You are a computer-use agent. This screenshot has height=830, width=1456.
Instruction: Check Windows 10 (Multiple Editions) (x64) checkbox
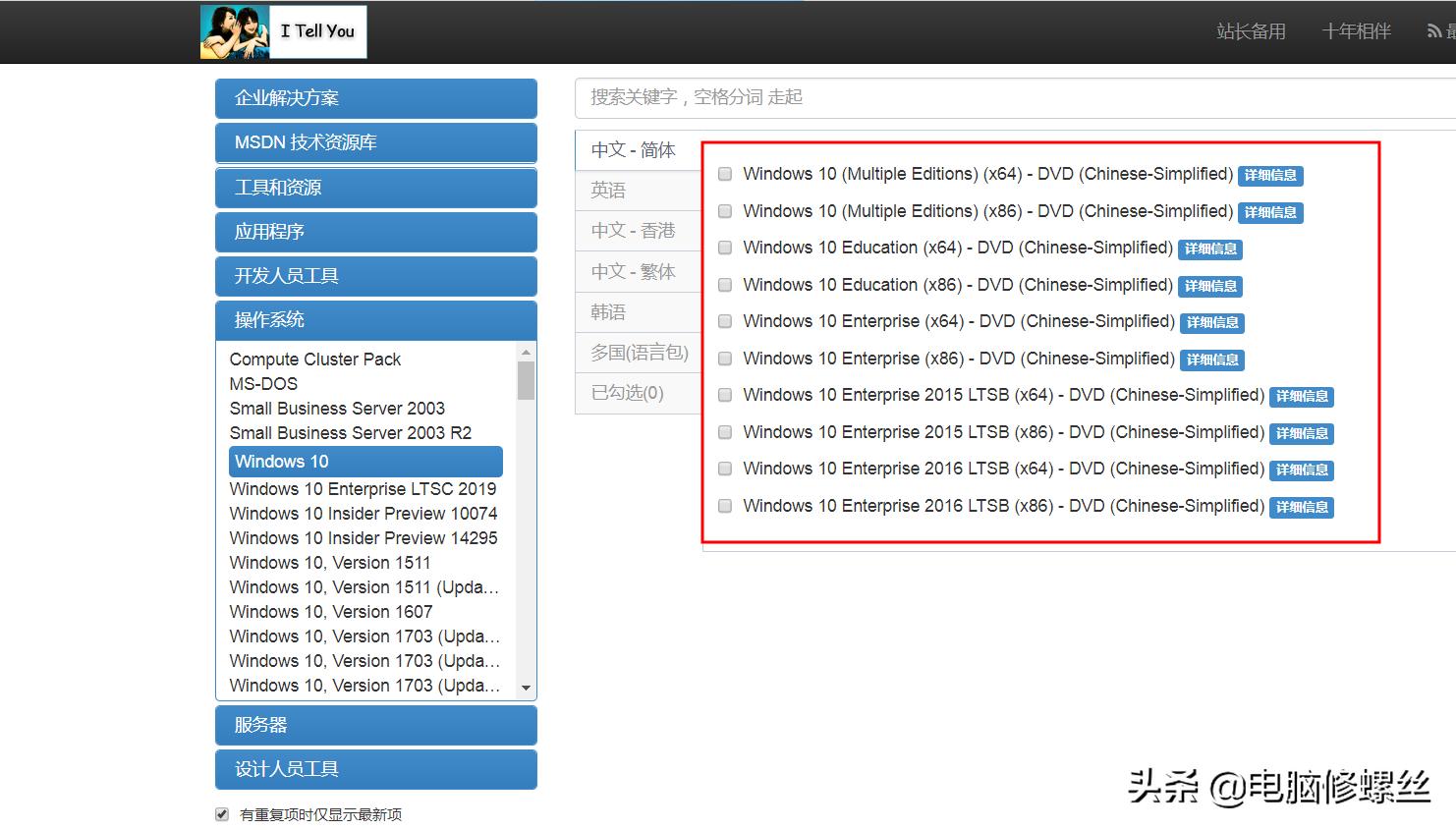[725, 174]
